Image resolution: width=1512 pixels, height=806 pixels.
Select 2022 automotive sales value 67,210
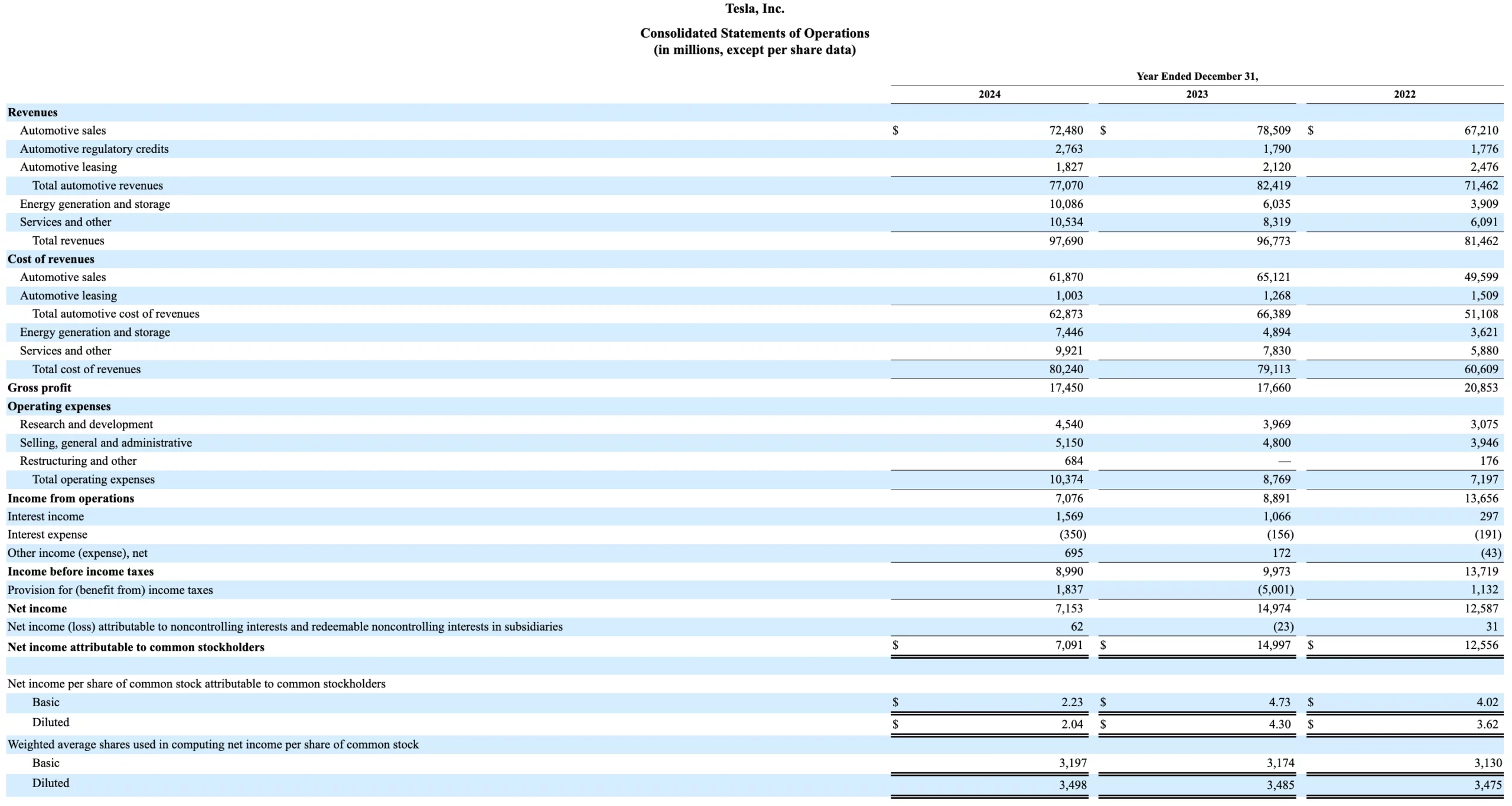(1481, 130)
